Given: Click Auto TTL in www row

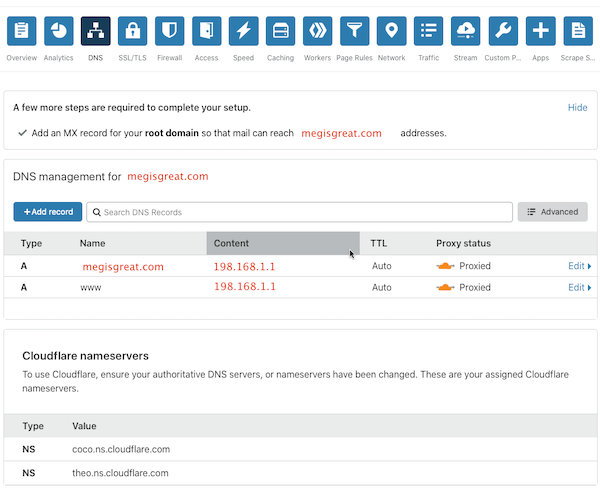Looking at the screenshot, I should [x=382, y=287].
